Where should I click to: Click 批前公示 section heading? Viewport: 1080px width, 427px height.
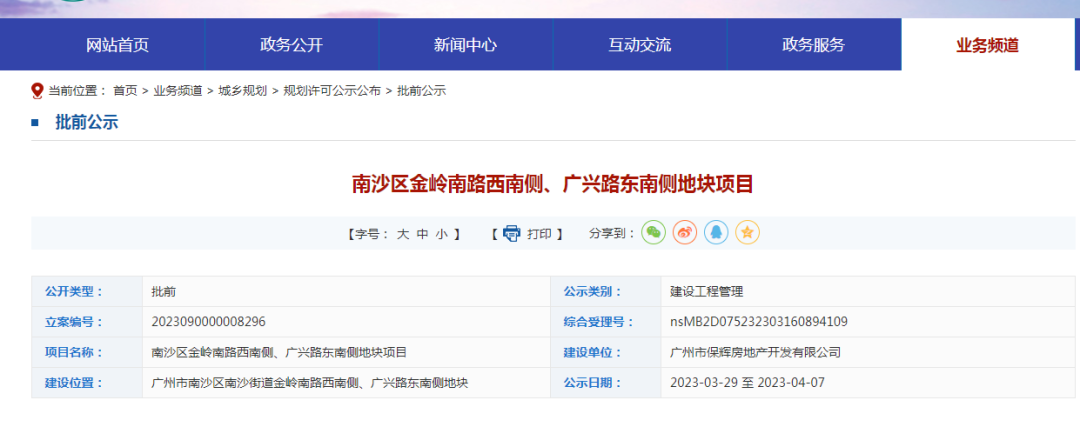87,123
